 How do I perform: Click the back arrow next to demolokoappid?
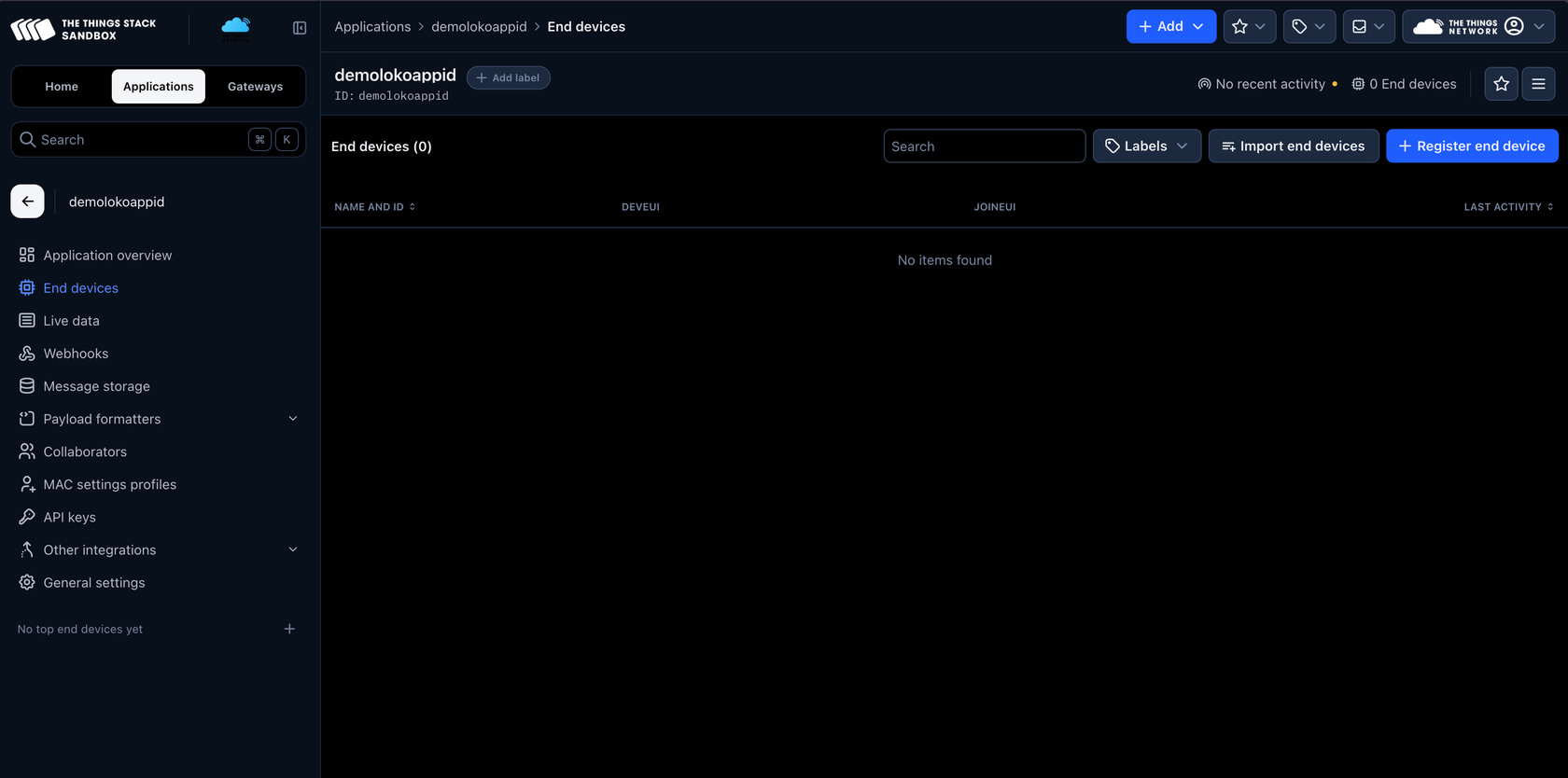[27, 201]
